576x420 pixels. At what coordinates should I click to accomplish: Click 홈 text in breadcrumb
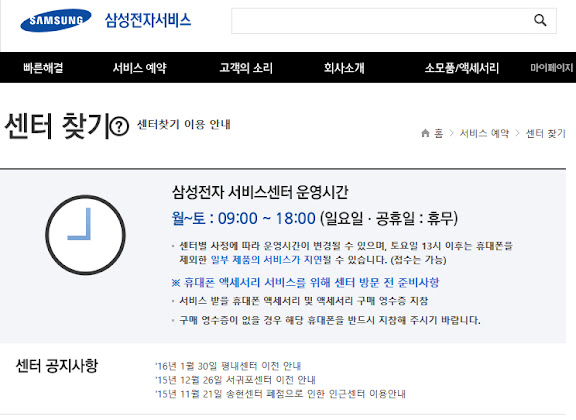point(439,133)
